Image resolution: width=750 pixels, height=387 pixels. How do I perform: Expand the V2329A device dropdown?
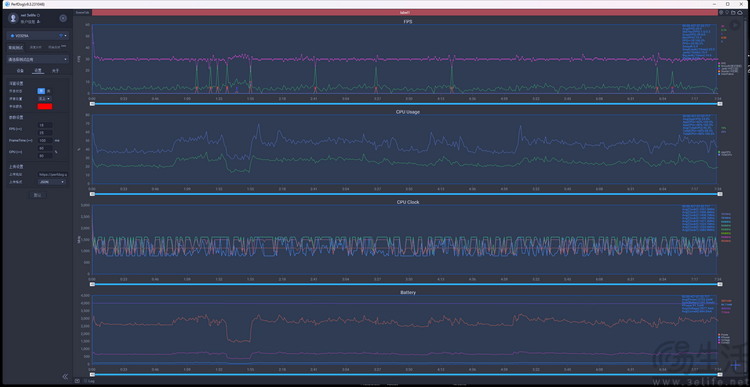(38, 35)
